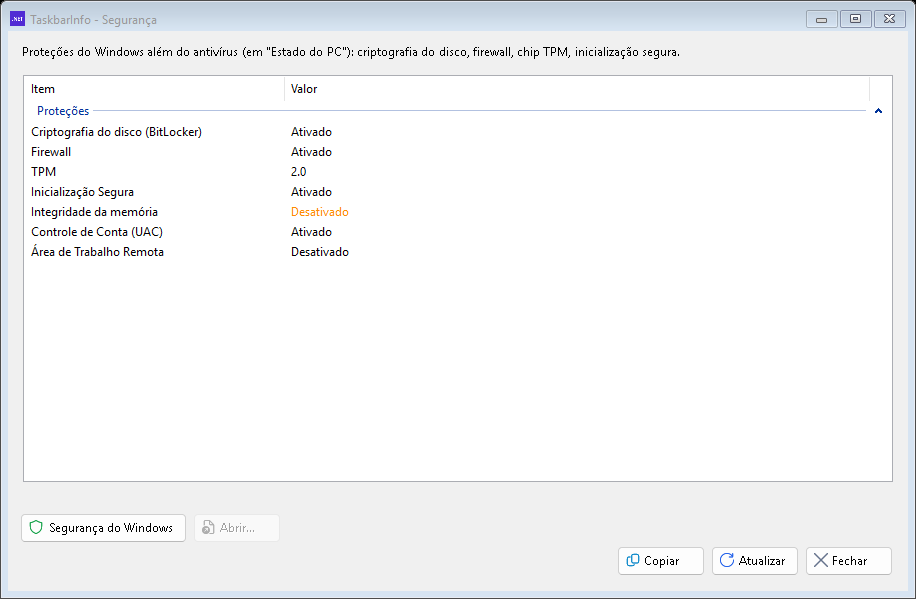Click the TaskbarInfo .NET app icon
Screen dimensions: 916x599
tap(18, 19)
